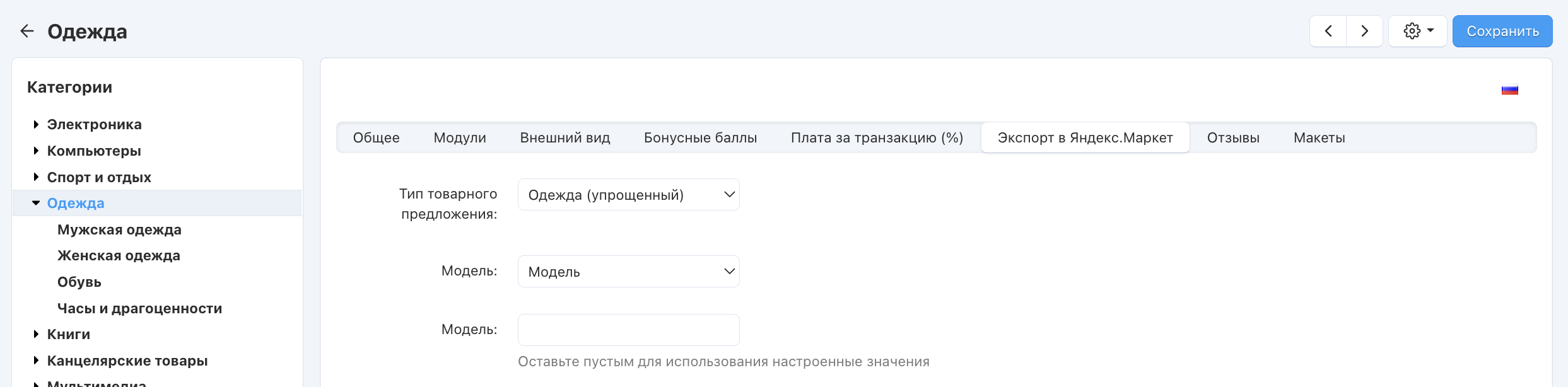The width and height of the screenshot is (1568, 387).
Task: Expand the Компьютеры category
Action: (x=36, y=151)
